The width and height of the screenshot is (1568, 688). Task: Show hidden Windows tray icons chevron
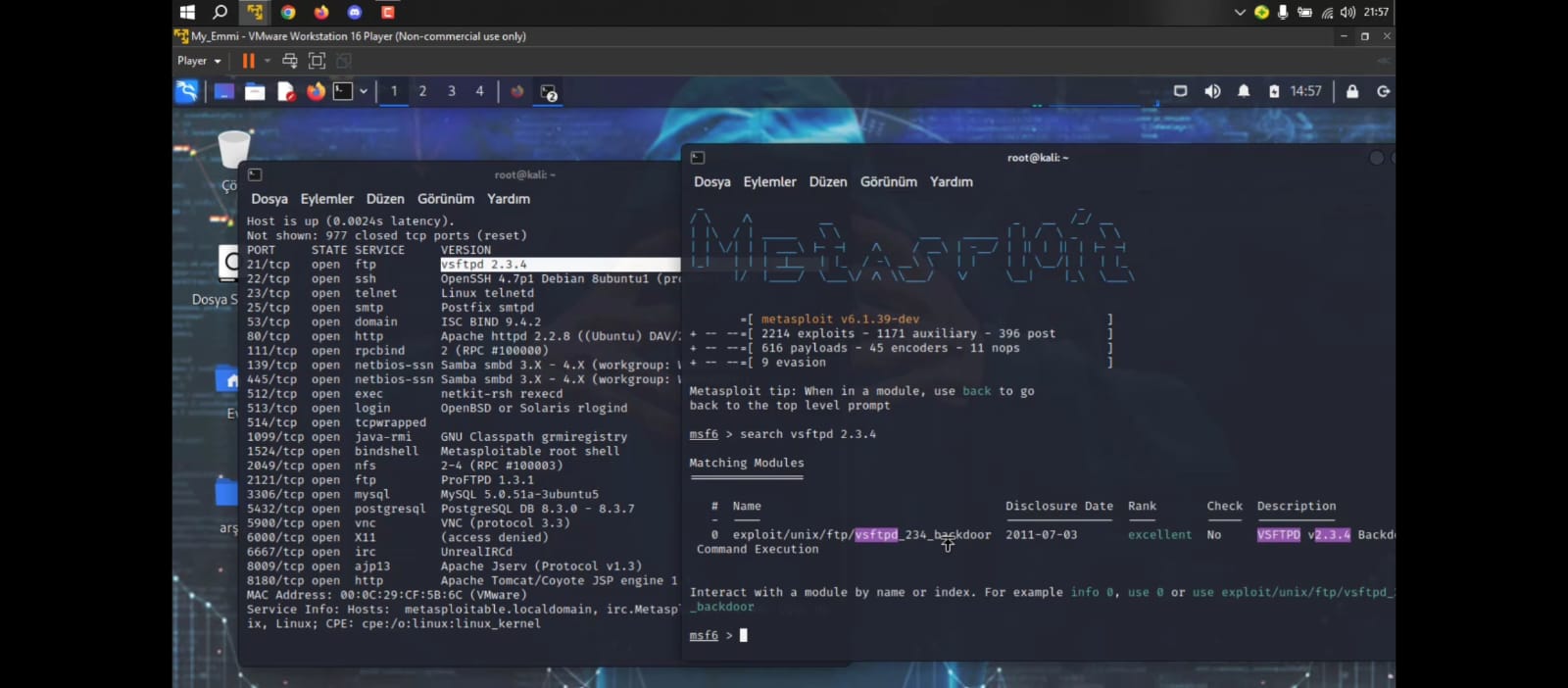(1240, 12)
